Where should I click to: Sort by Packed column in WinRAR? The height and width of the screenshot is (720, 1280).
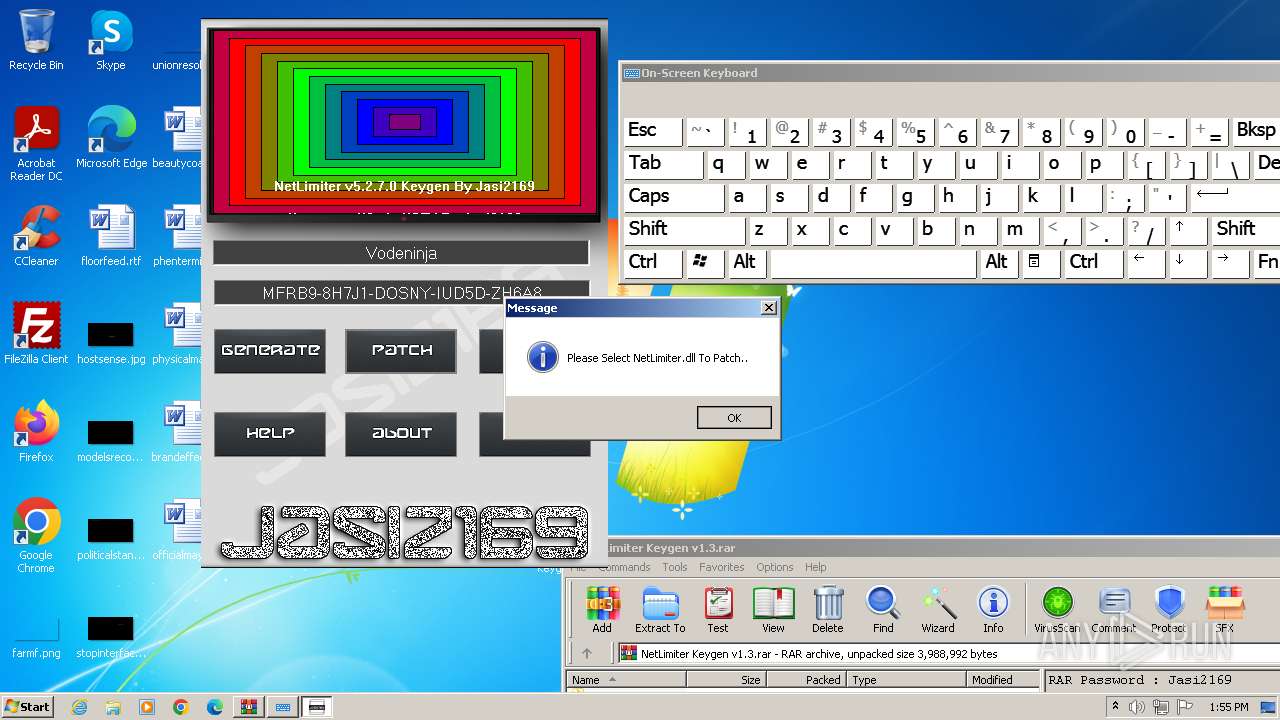tap(806, 680)
